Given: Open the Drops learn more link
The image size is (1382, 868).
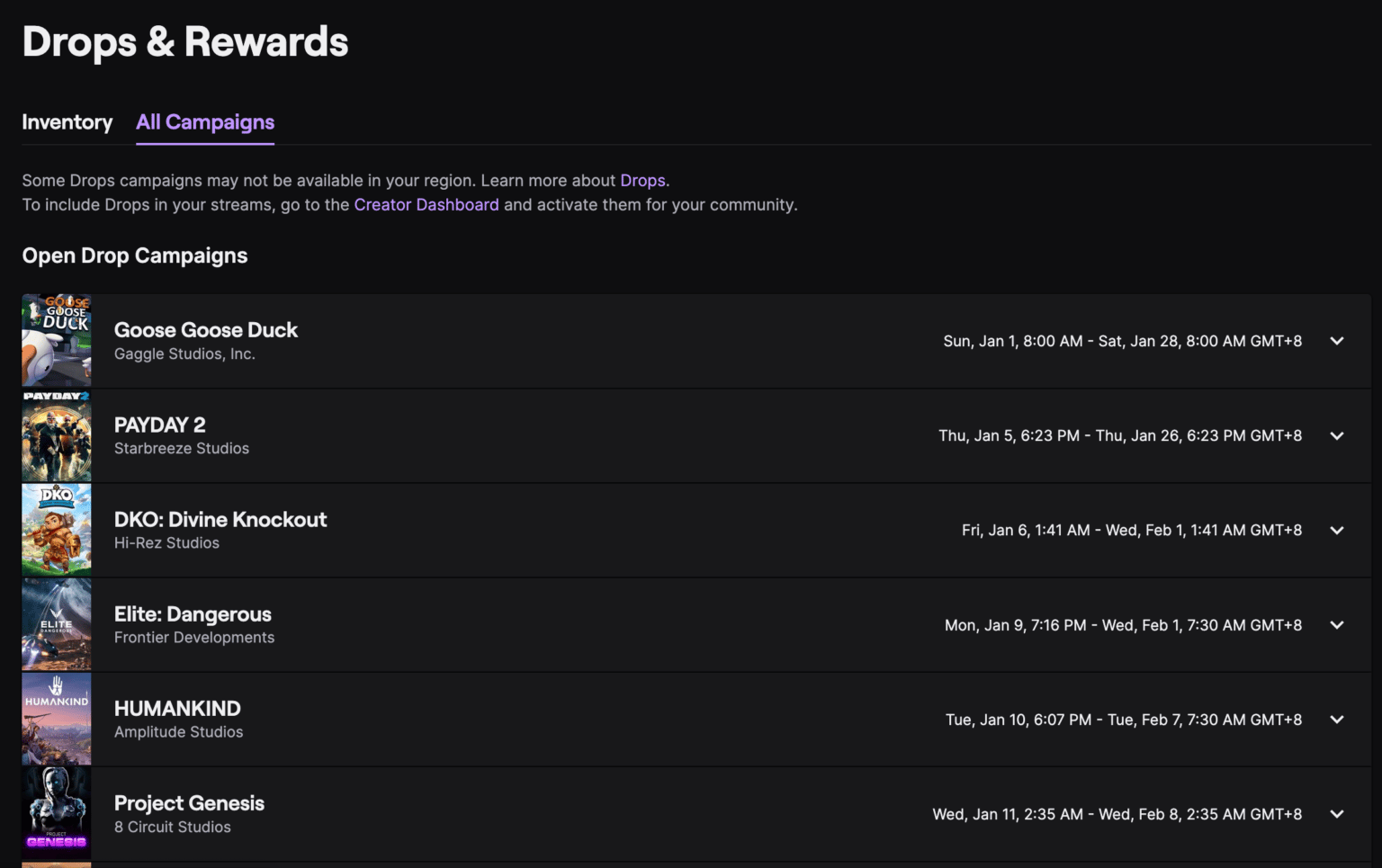Looking at the screenshot, I should coord(642,180).
